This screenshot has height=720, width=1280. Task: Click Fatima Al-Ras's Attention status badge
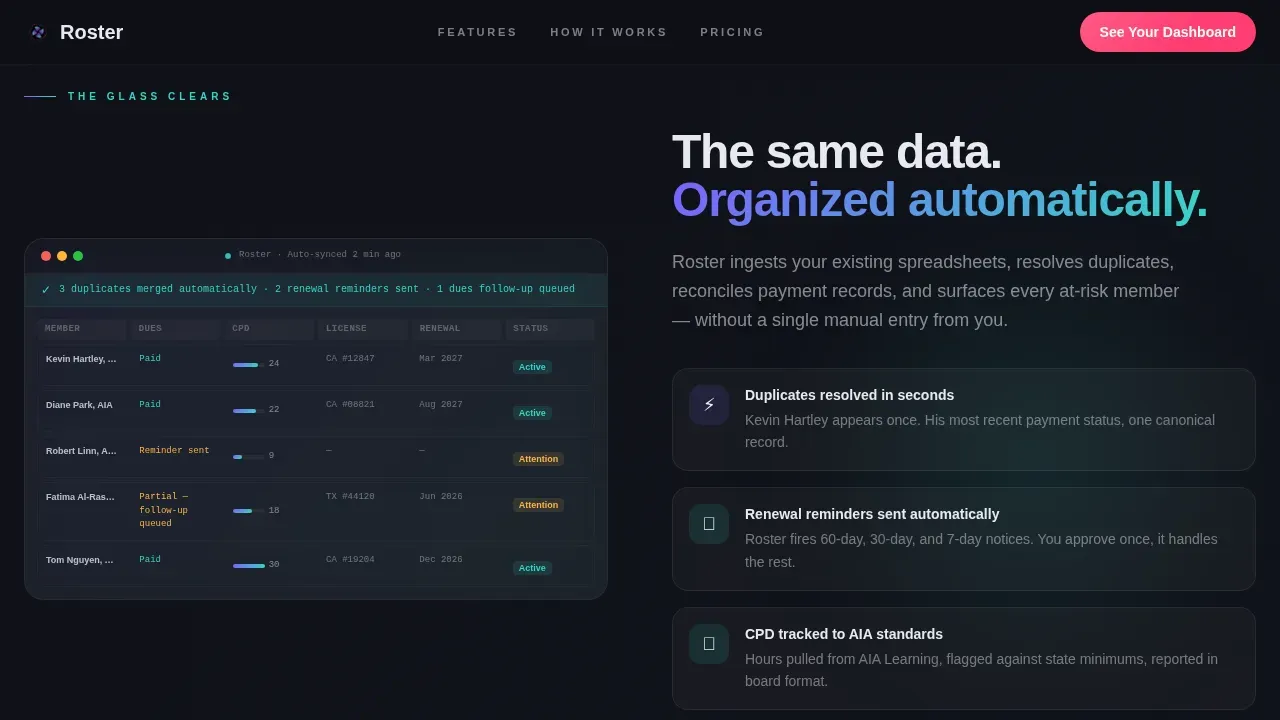[538, 505]
